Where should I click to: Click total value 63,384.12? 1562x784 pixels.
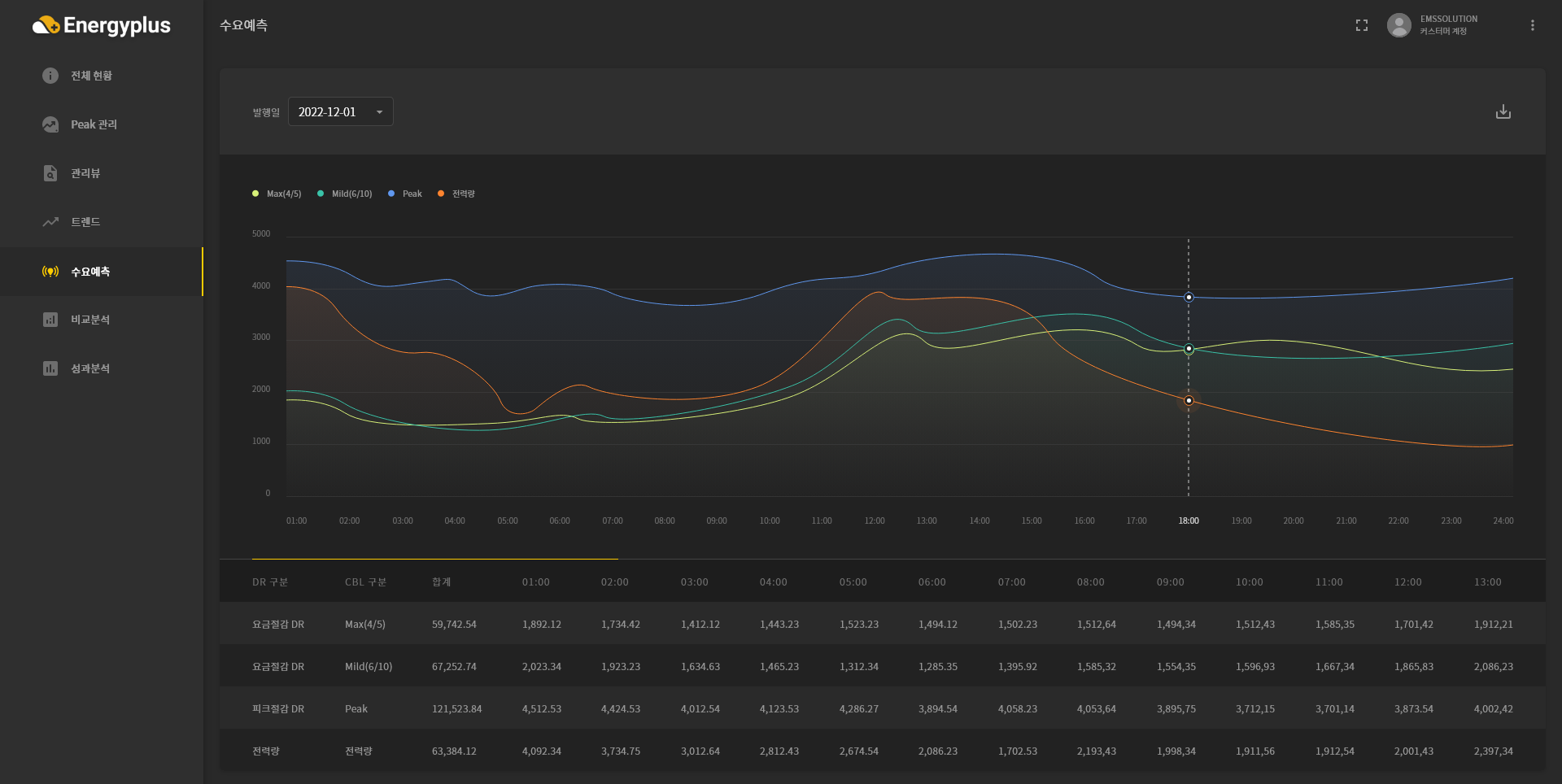click(454, 751)
